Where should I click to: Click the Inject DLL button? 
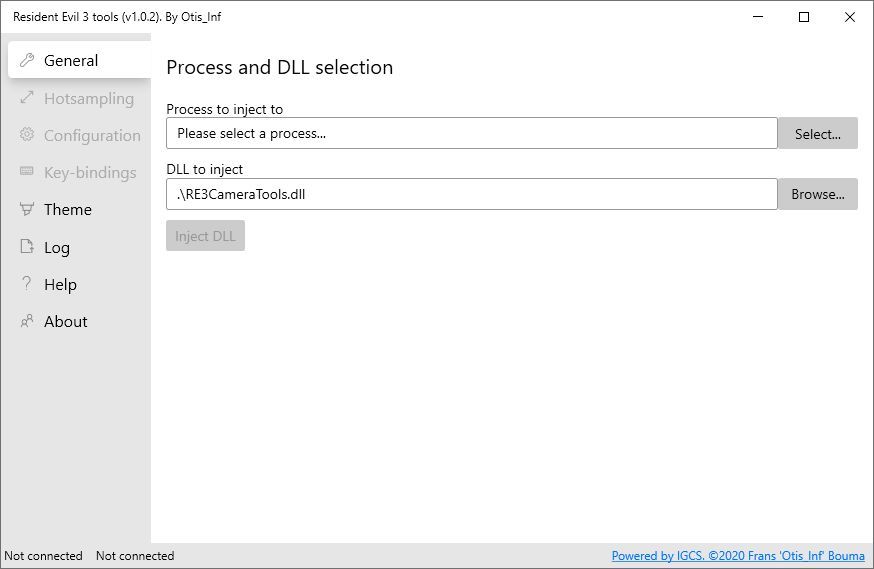(x=205, y=236)
